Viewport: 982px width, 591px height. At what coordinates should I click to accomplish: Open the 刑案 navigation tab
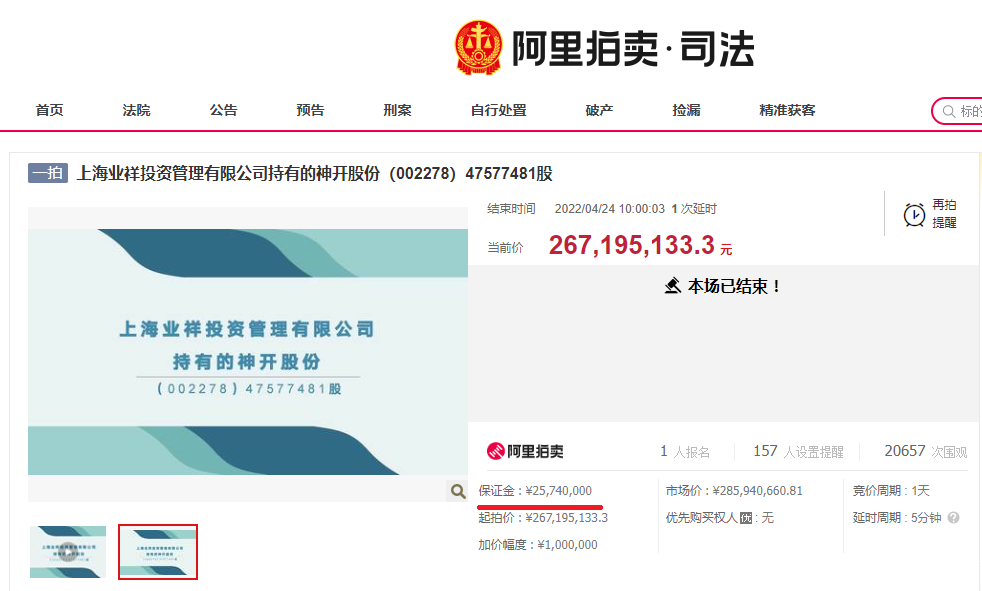(x=398, y=110)
